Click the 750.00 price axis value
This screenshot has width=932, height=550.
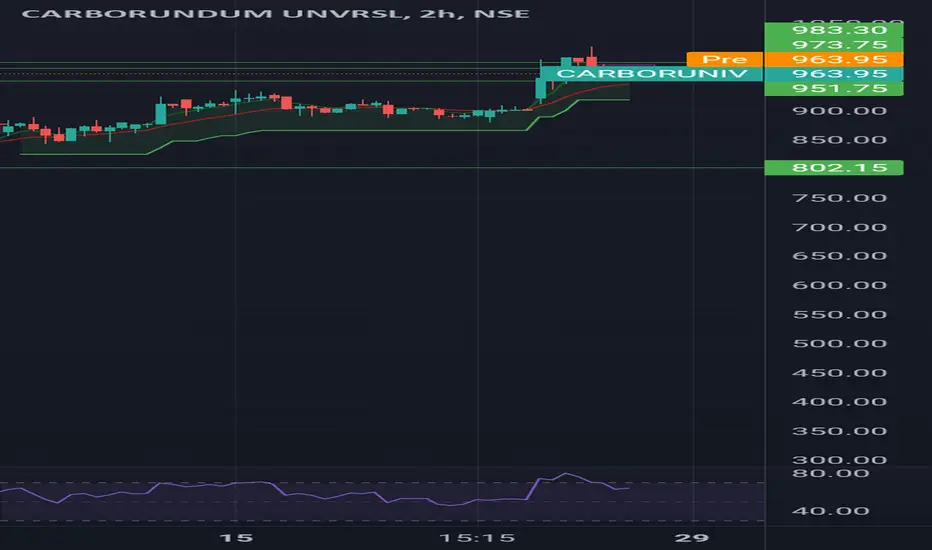839,198
